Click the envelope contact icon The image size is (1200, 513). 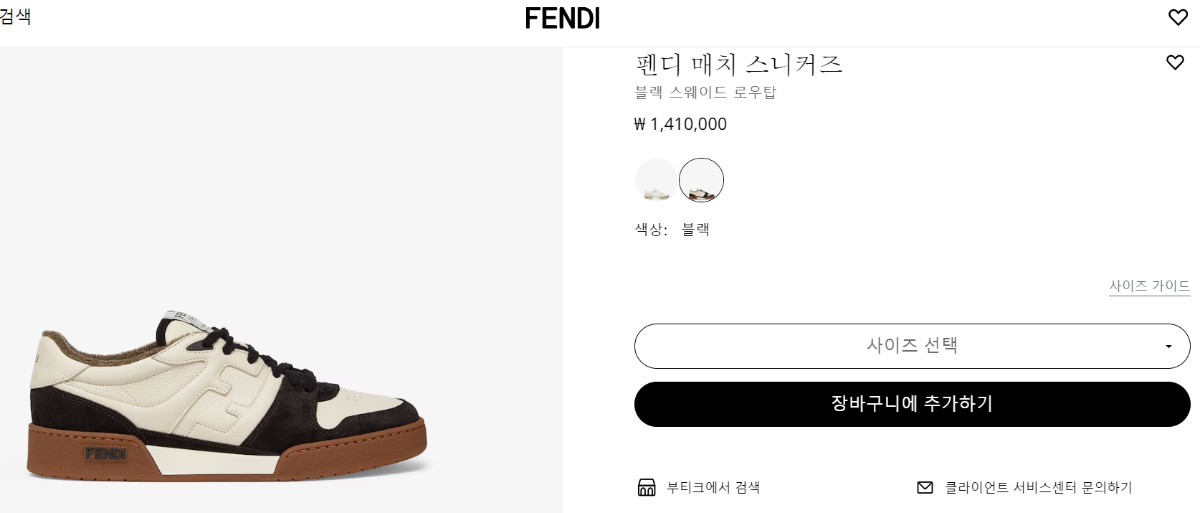[x=925, y=488]
